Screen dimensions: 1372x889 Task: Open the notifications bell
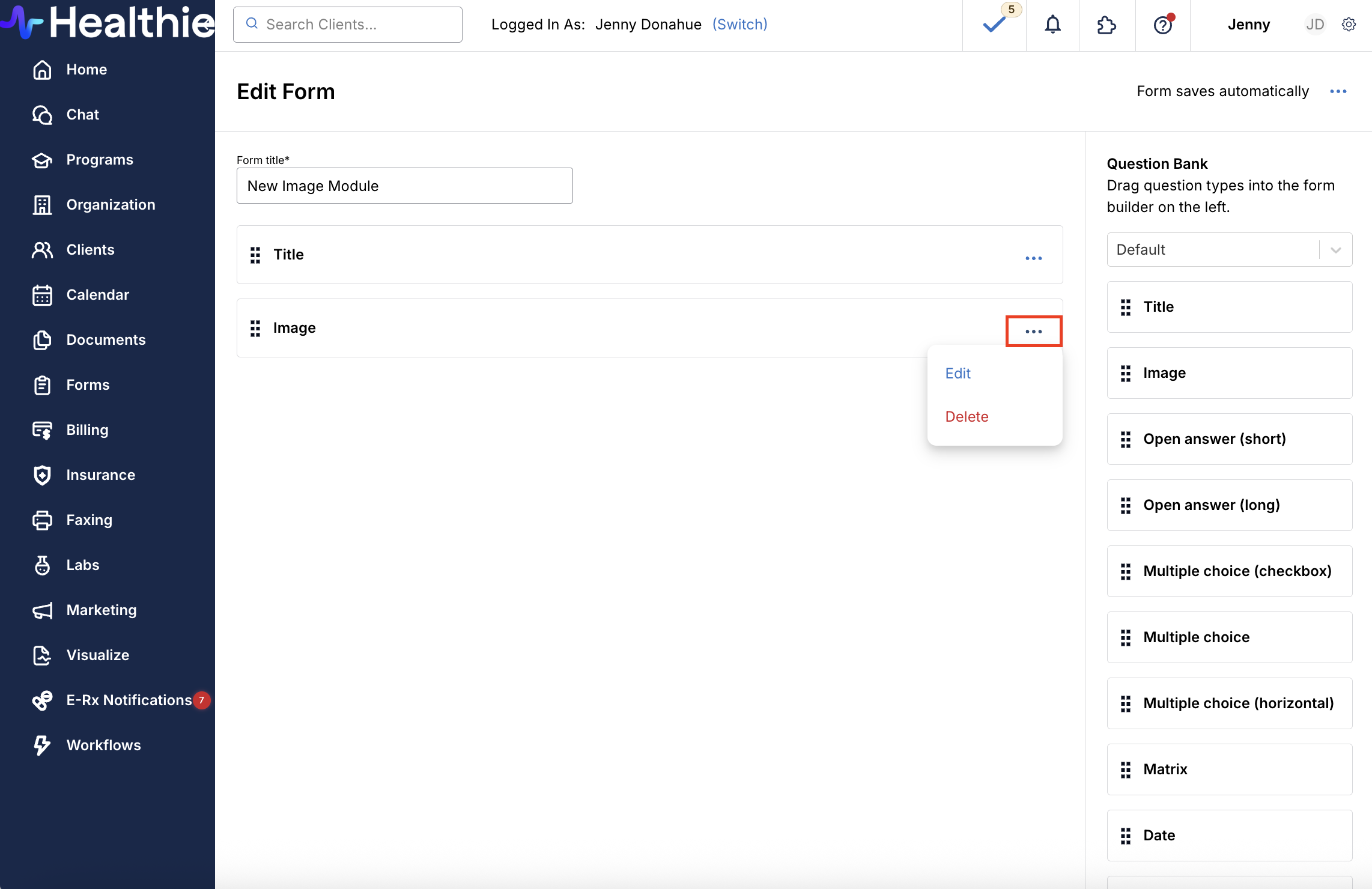(1052, 25)
